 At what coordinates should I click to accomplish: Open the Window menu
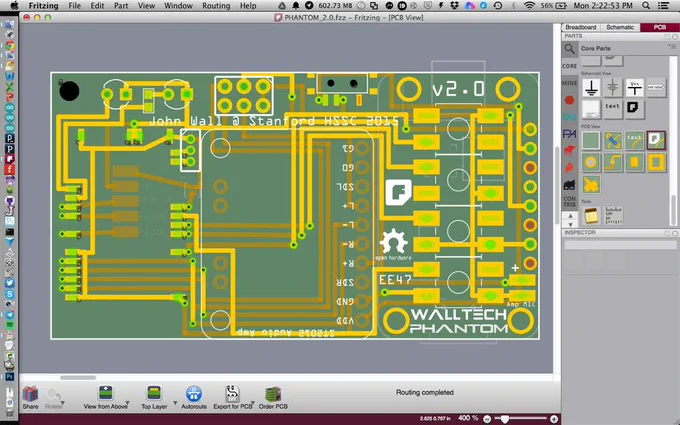pyautogui.click(x=178, y=6)
